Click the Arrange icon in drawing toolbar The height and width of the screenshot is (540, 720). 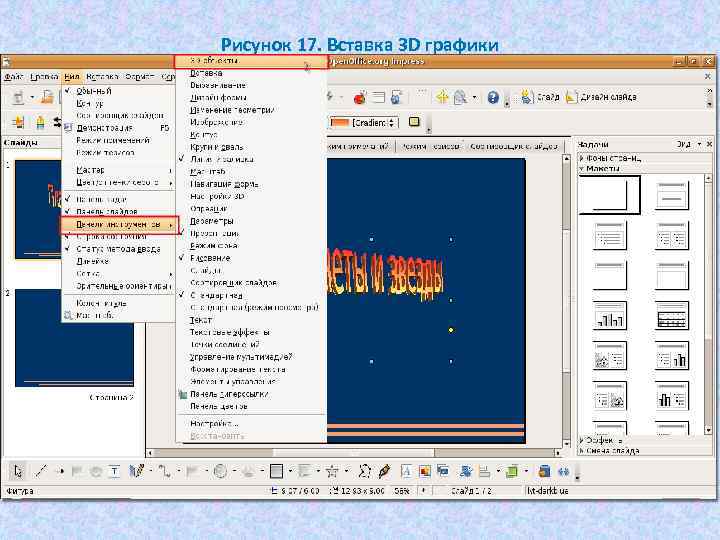(x=512, y=471)
